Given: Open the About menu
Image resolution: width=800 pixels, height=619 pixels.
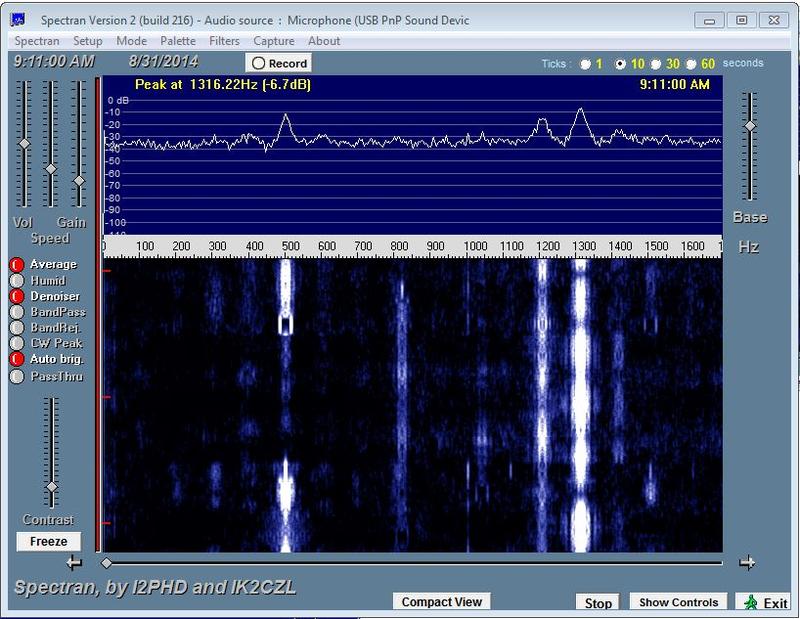Looking at the screenshot, I should pos(324,41).
